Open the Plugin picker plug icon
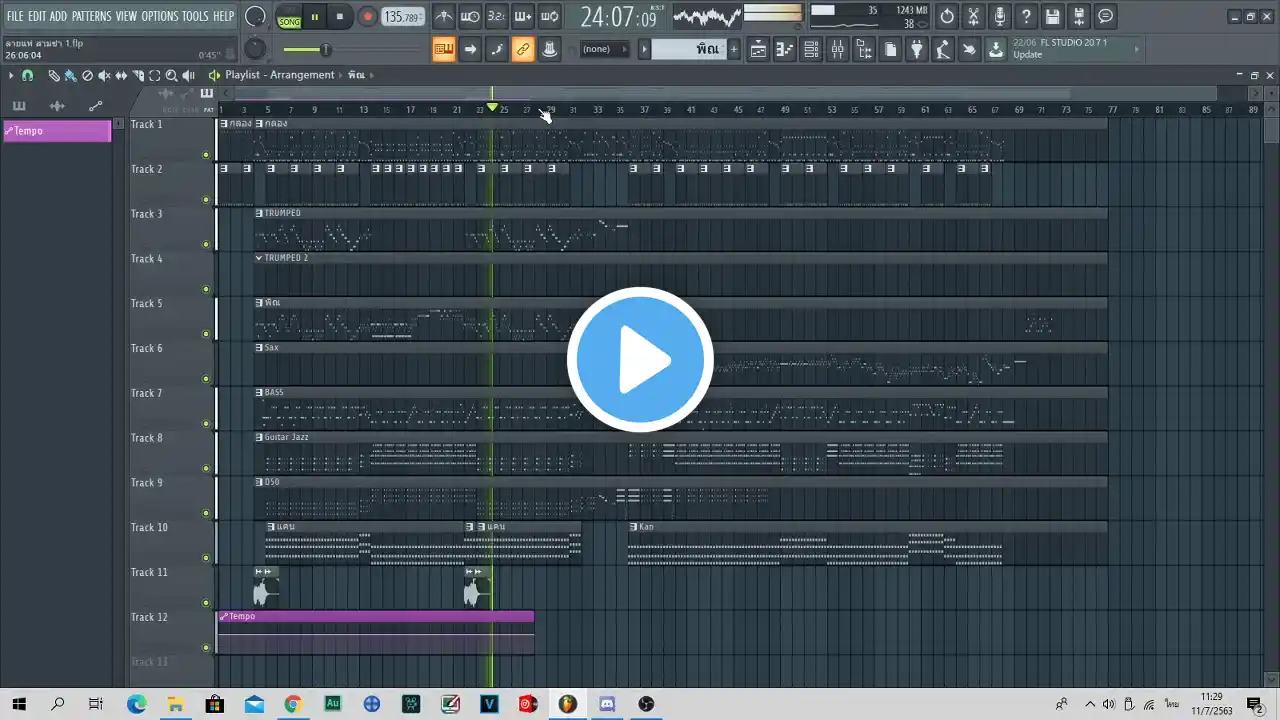1280x720 pixels. pyautogui.click(x=916, y=49)
